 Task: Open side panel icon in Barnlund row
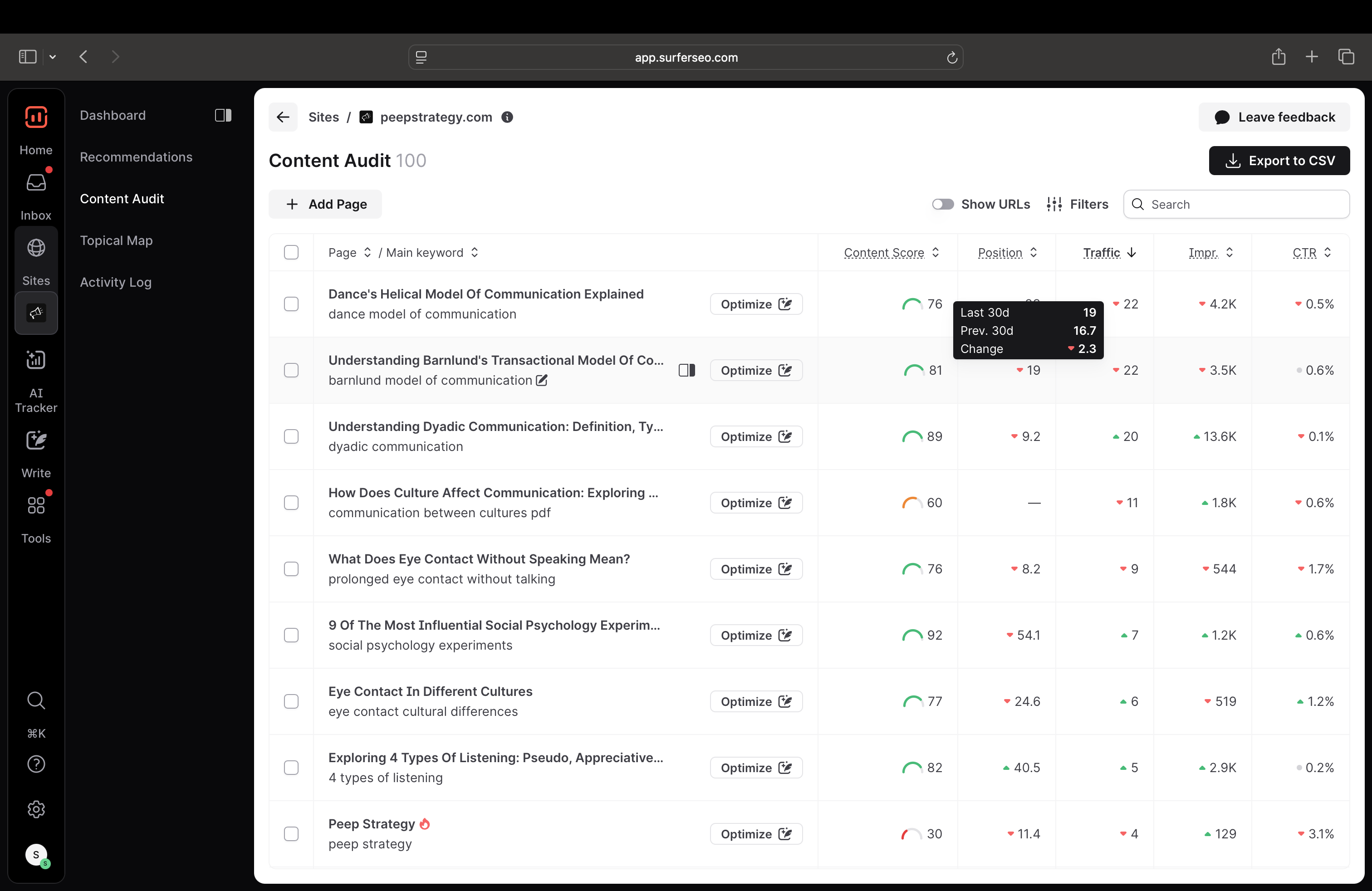coord(686,371)
